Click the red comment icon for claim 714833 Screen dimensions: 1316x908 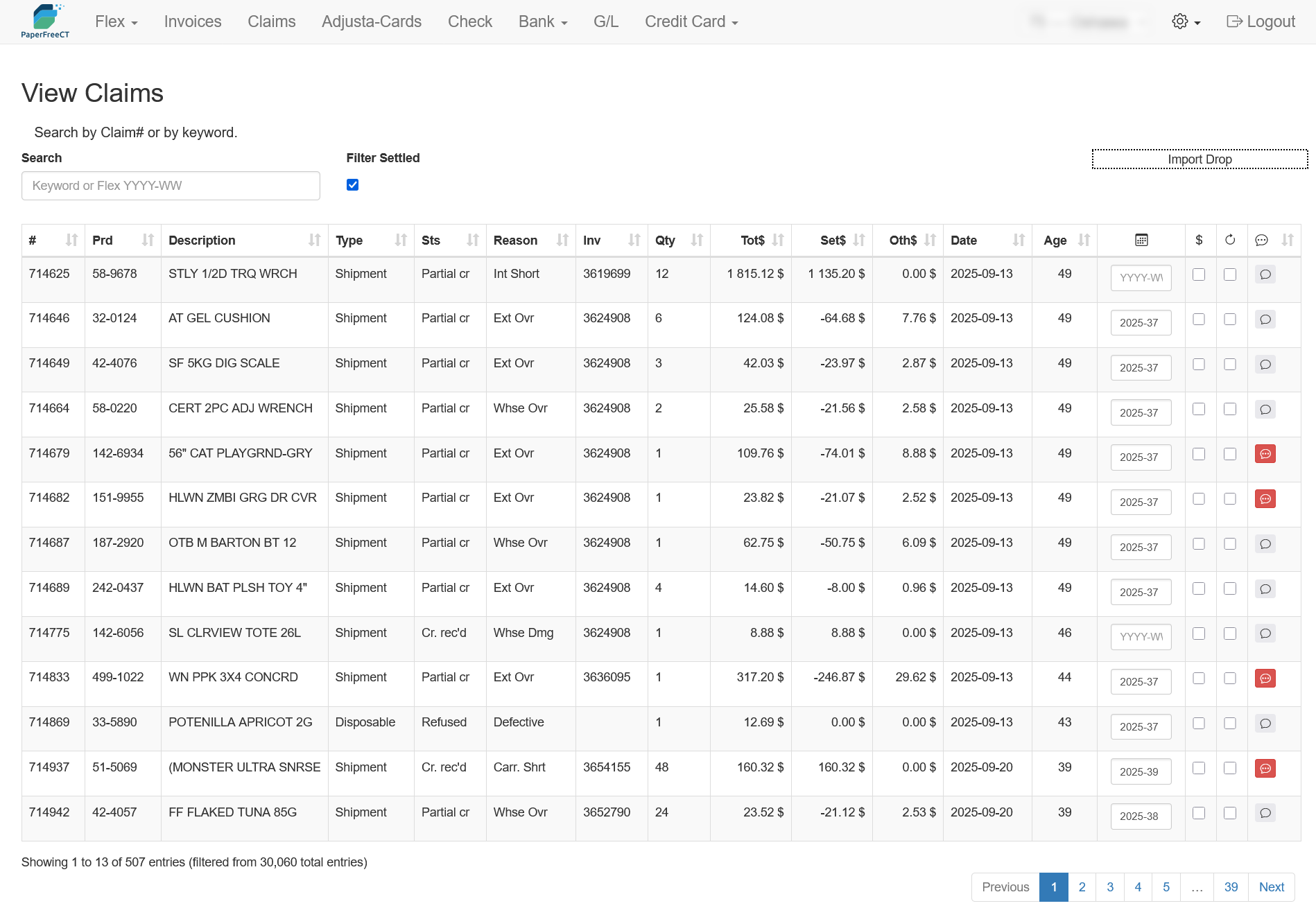point(1265,679)
